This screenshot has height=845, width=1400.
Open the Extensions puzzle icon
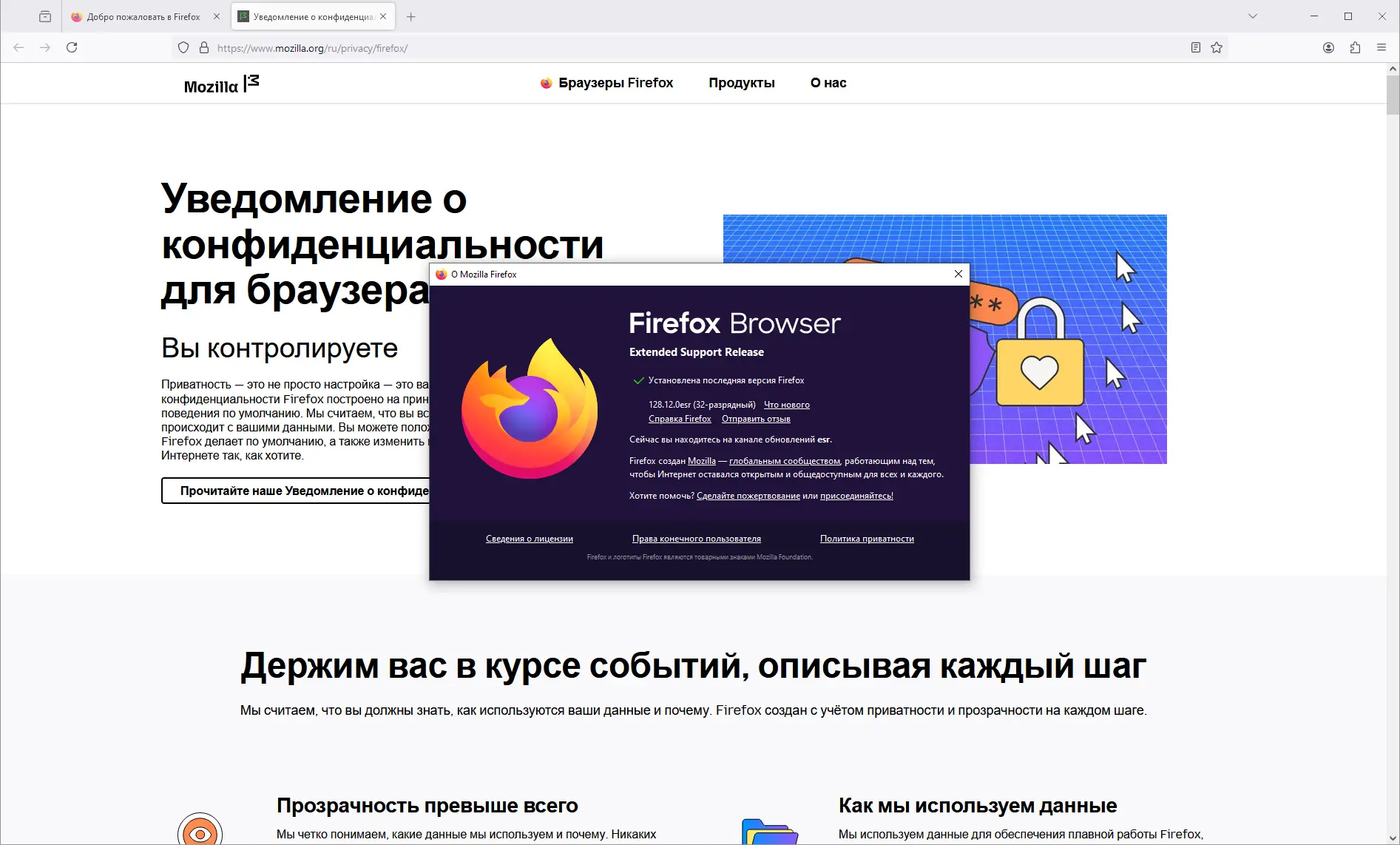[x=1355, y=48]
